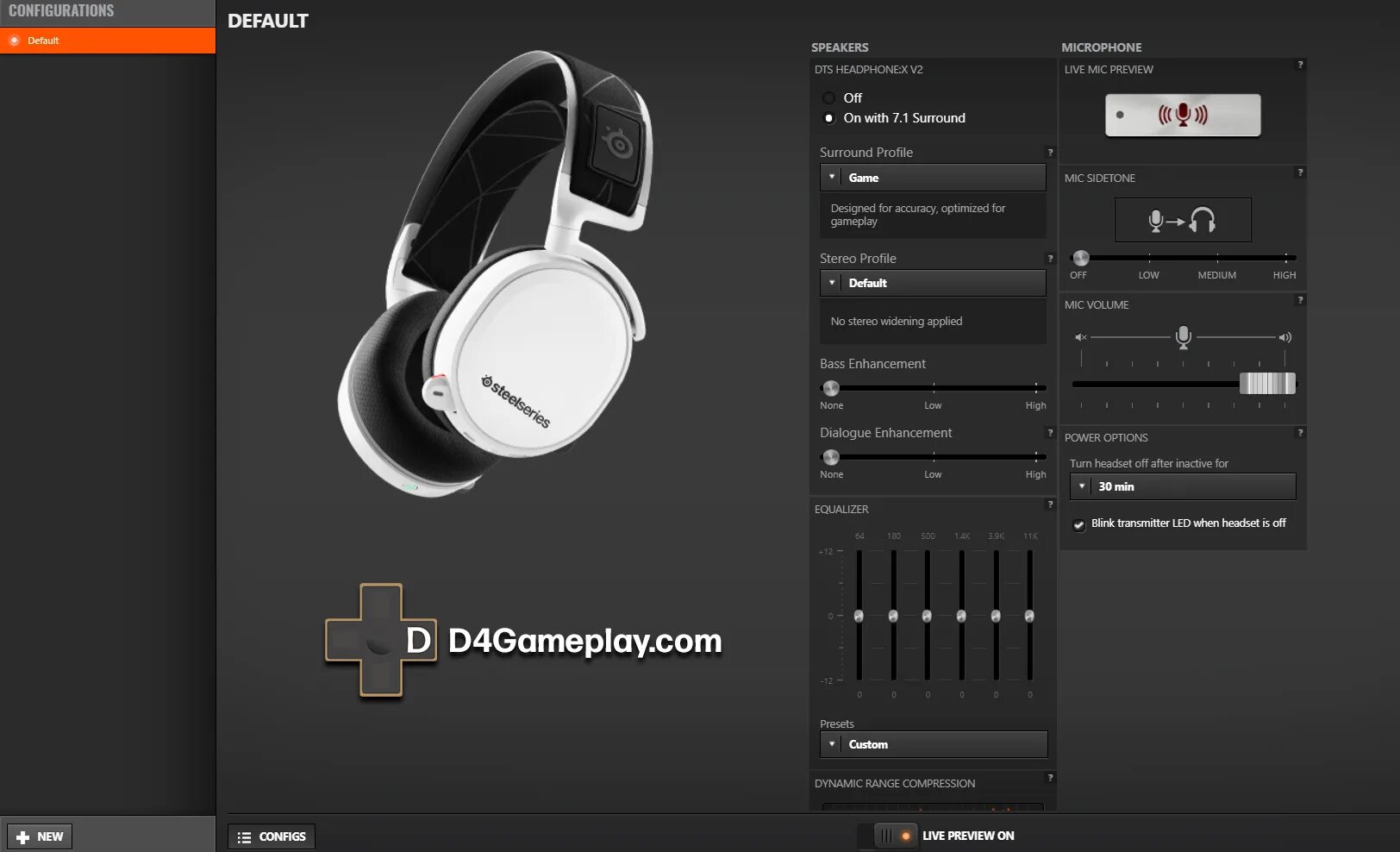The width and height of the screenshot is (1400, 852).
Task: Click the Bass Enhancement slider handle
Action: 831,388
